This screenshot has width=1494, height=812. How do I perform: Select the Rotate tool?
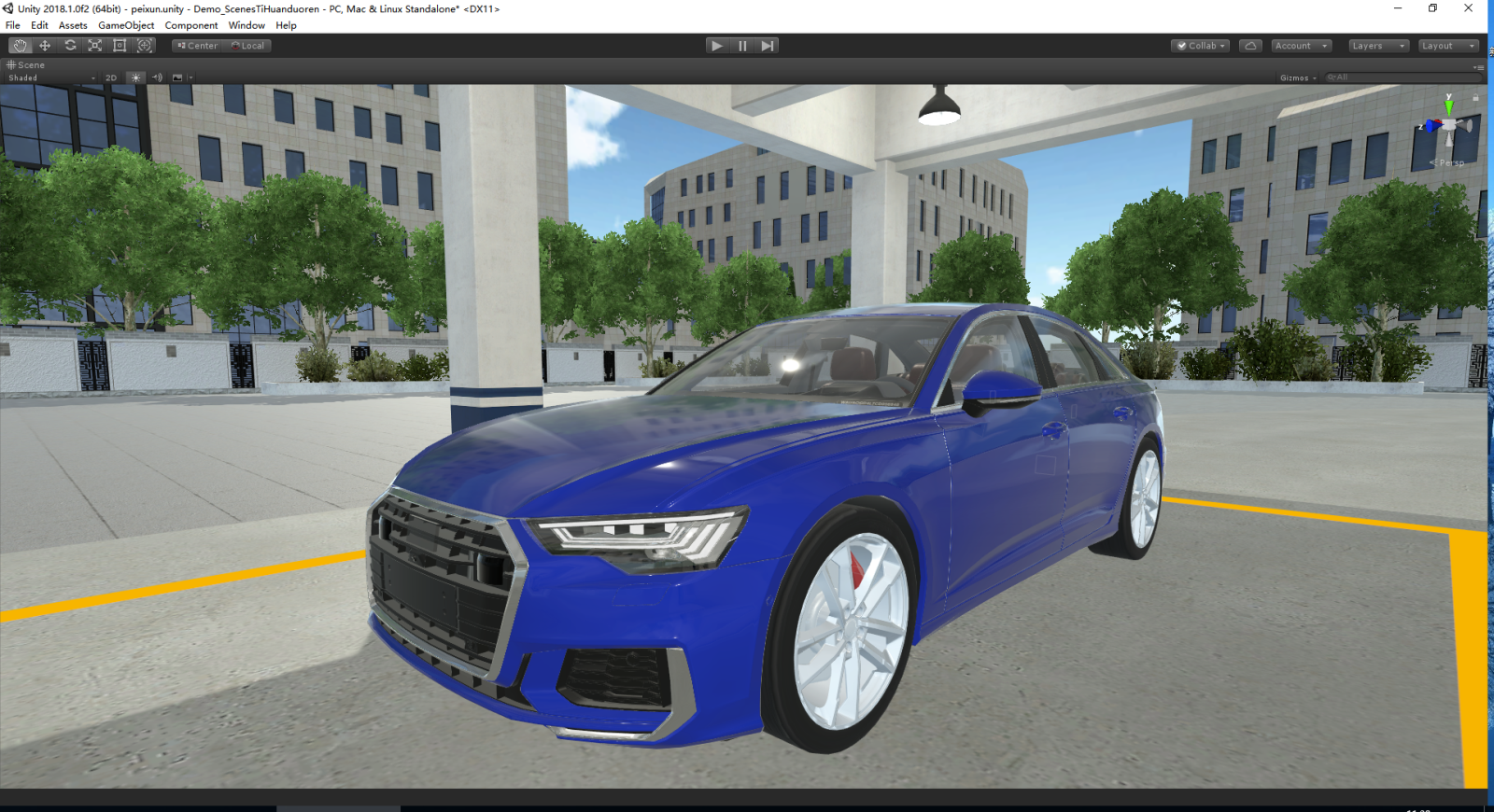point(70,46)
